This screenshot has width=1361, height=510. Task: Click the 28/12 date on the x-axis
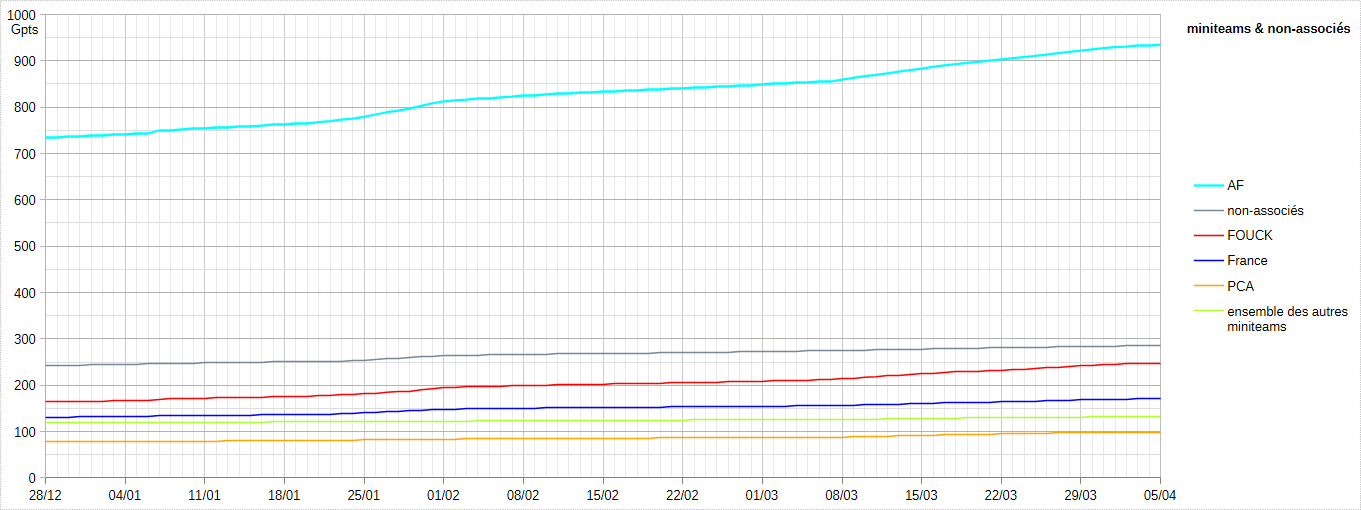(45, 495)
